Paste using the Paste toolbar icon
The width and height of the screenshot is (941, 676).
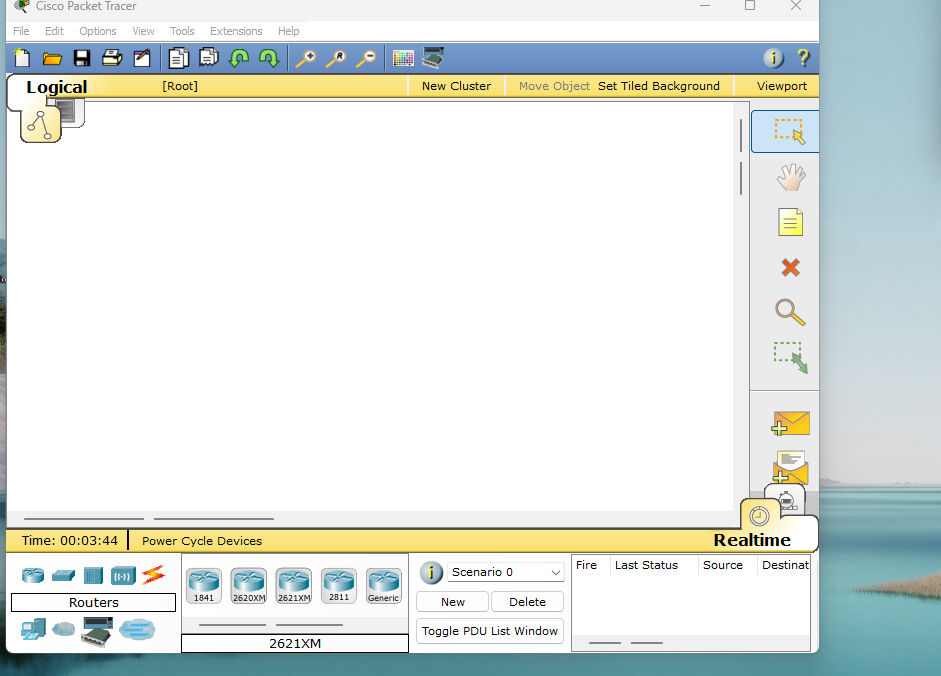[x=209, y=58]
